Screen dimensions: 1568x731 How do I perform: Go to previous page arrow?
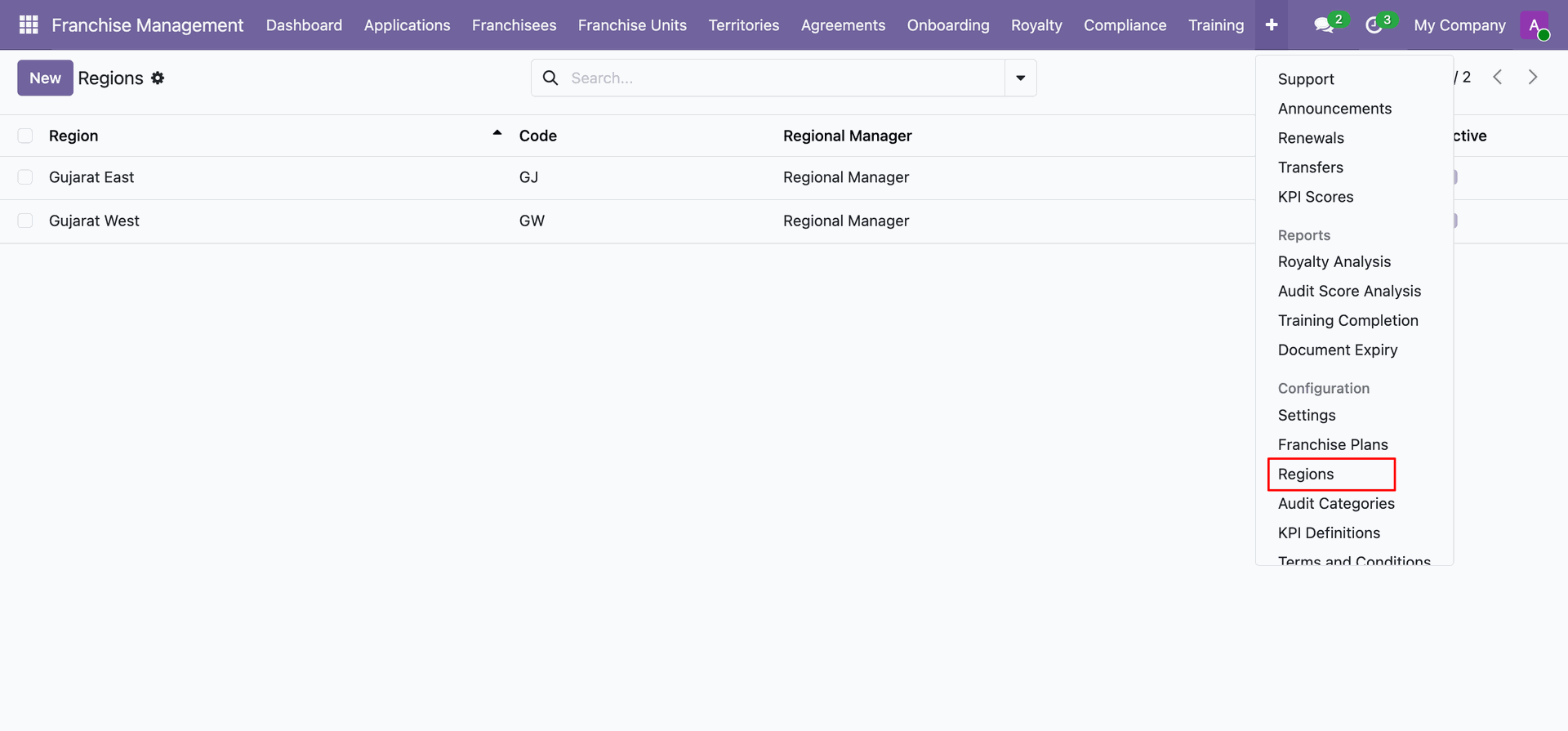point(1497,77)
